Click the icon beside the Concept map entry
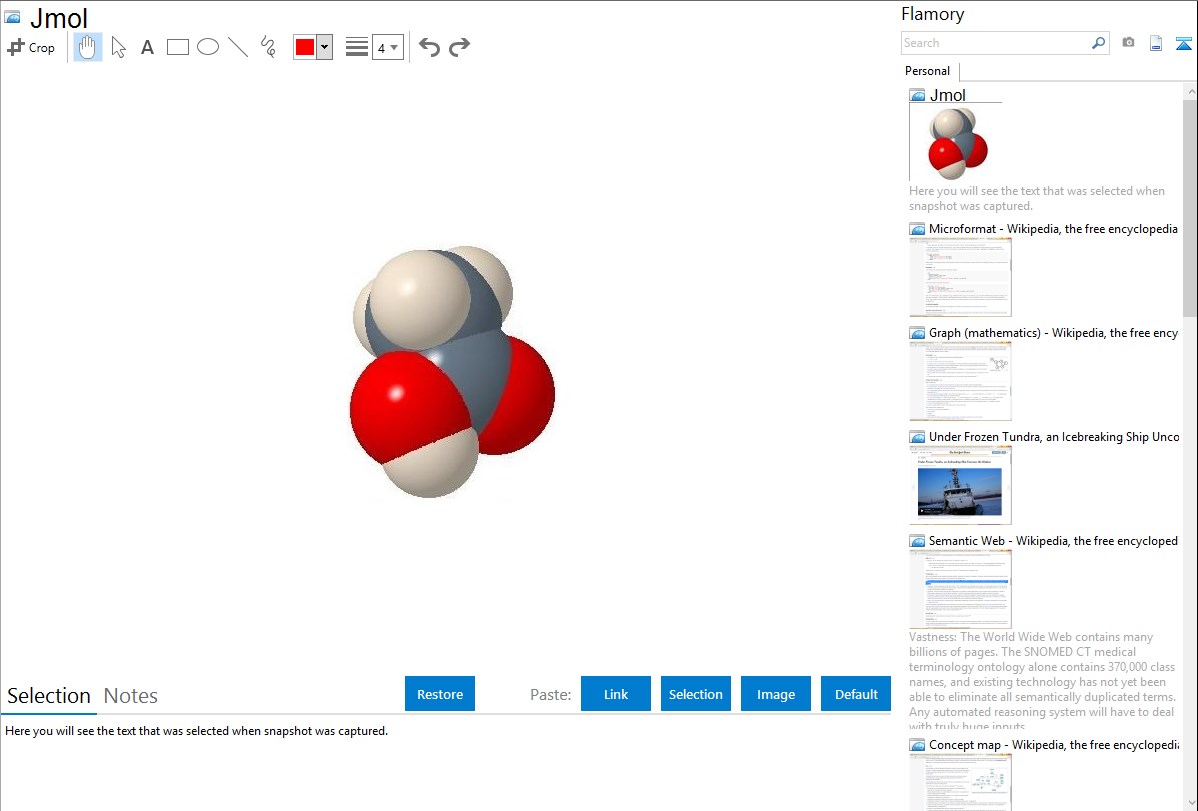This screenshot has width=1198, height=811. 918,745
